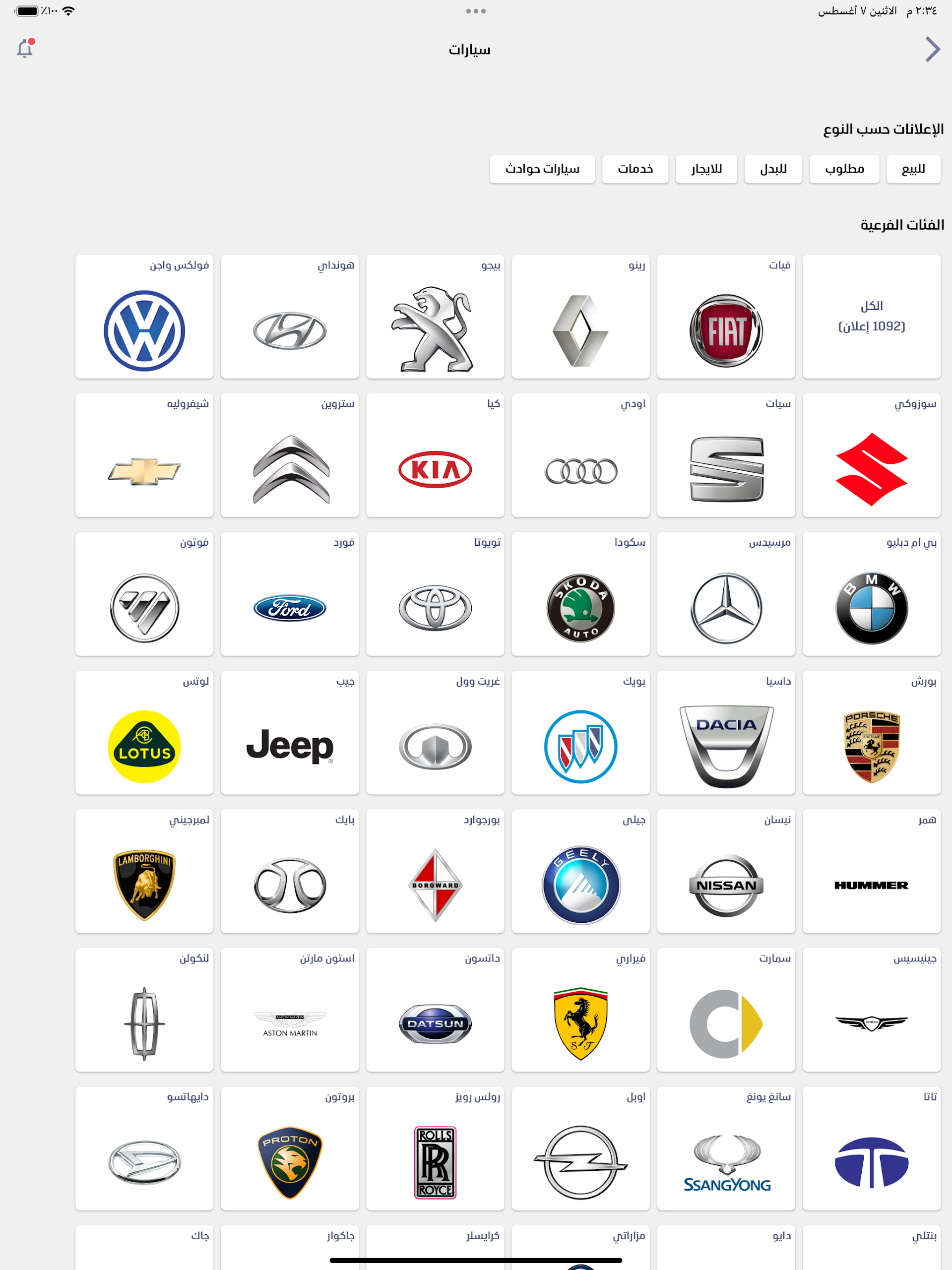Image resolution: width=952 pixels, height=1270 pixels.
Task: Select the Jeep logo
Action: click(290, 747)
